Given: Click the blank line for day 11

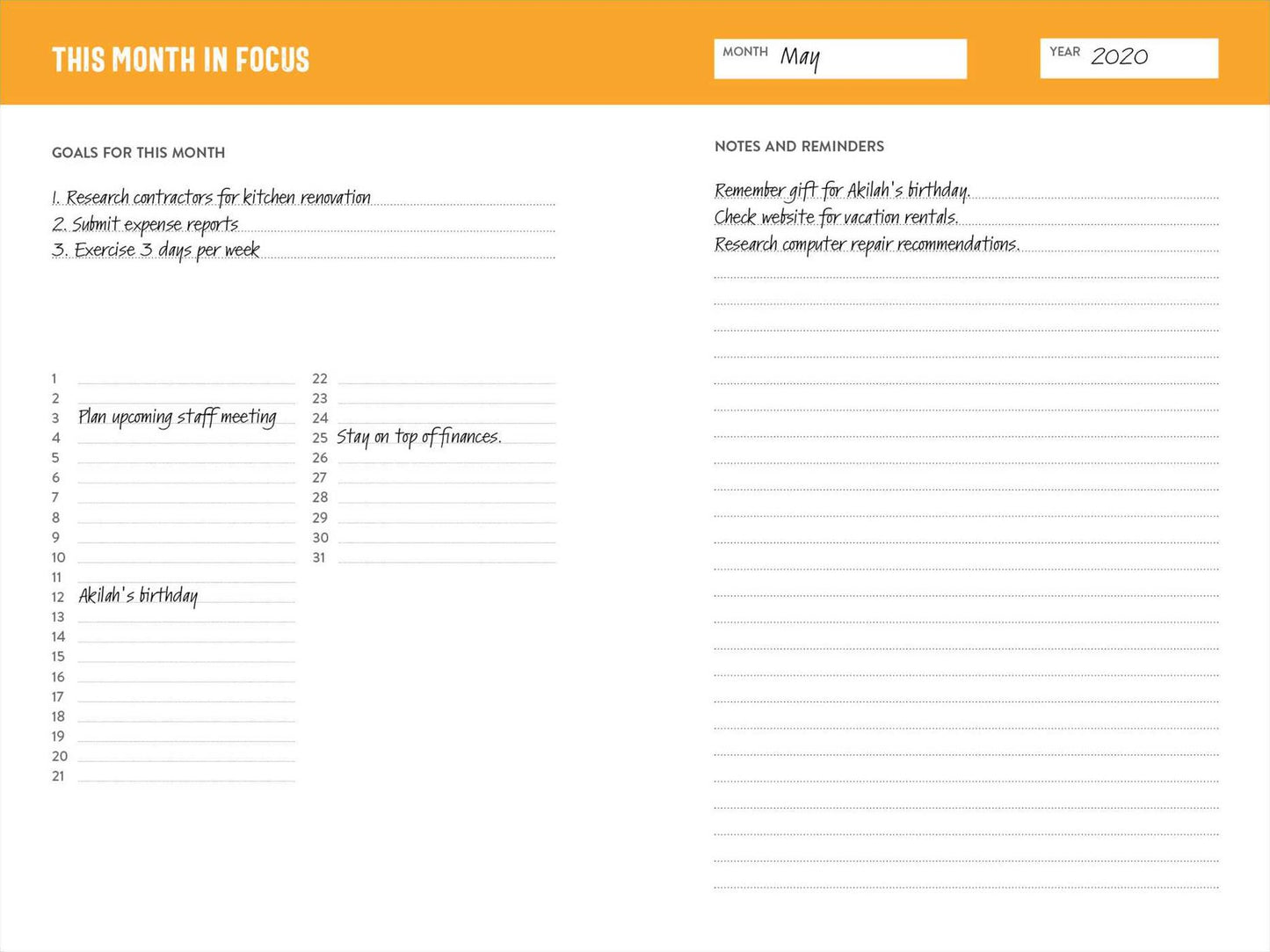Looking at the screenshot, I should pyautogui.click(x=186, y=578).
